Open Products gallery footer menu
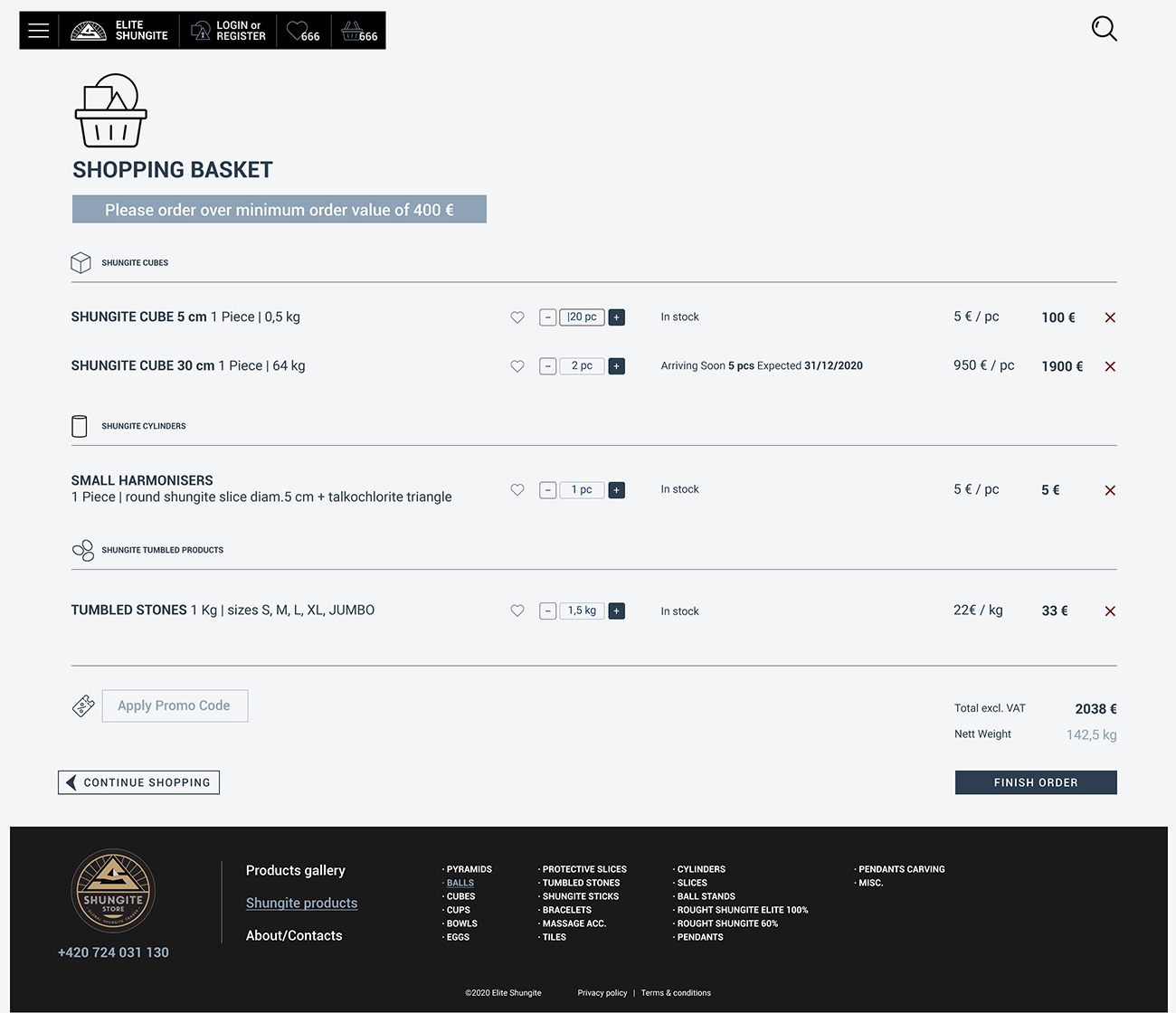 click(x=296, y=870)
